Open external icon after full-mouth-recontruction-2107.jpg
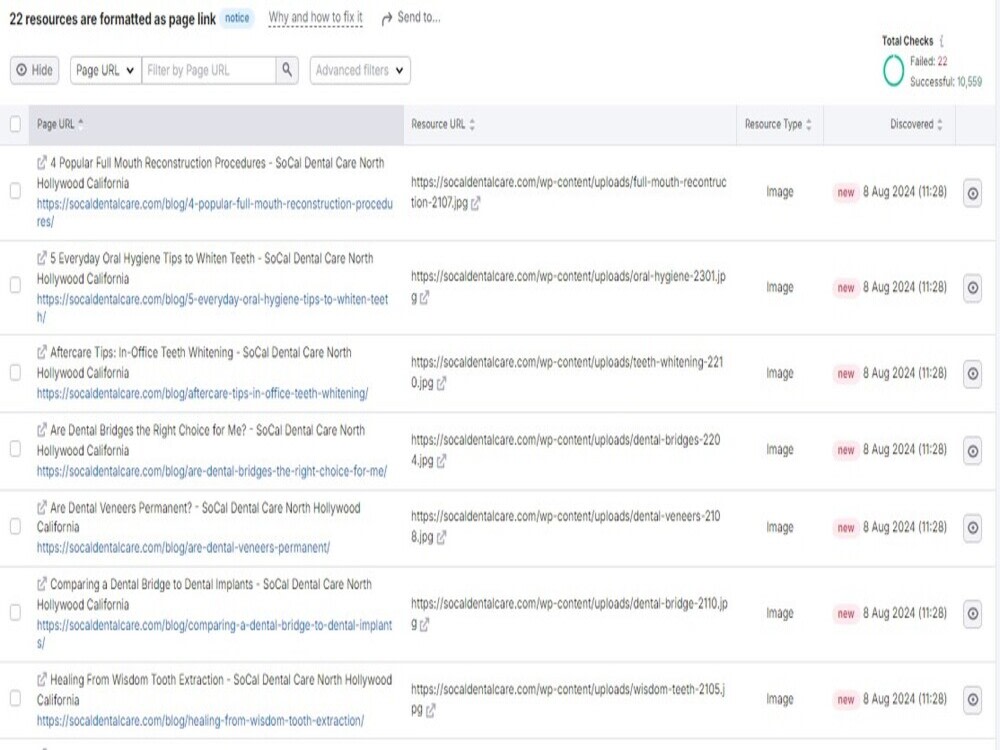Screen dimensions: 1000x750 pos(476,203)
